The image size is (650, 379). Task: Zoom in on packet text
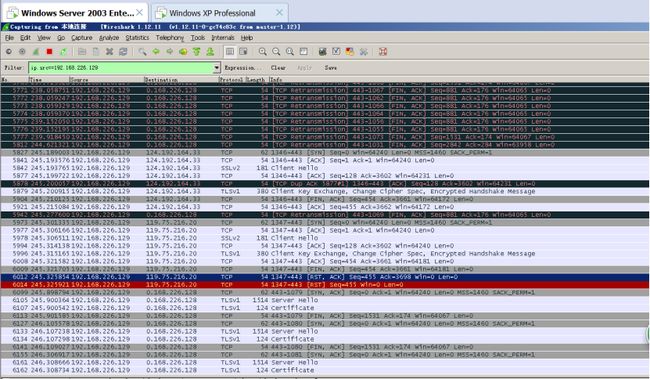point(262,52)
